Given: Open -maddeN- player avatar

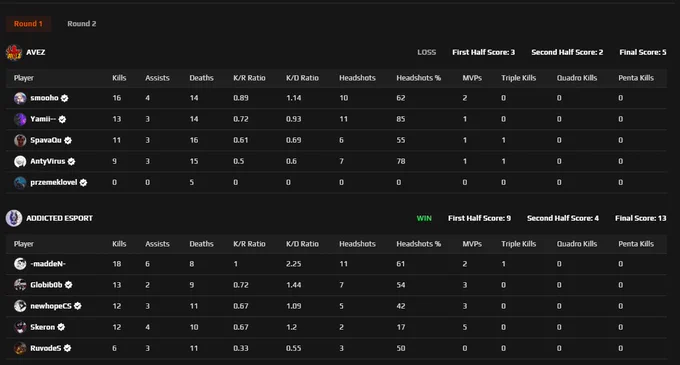Looking at the screenshot, I should pos(20,264).
